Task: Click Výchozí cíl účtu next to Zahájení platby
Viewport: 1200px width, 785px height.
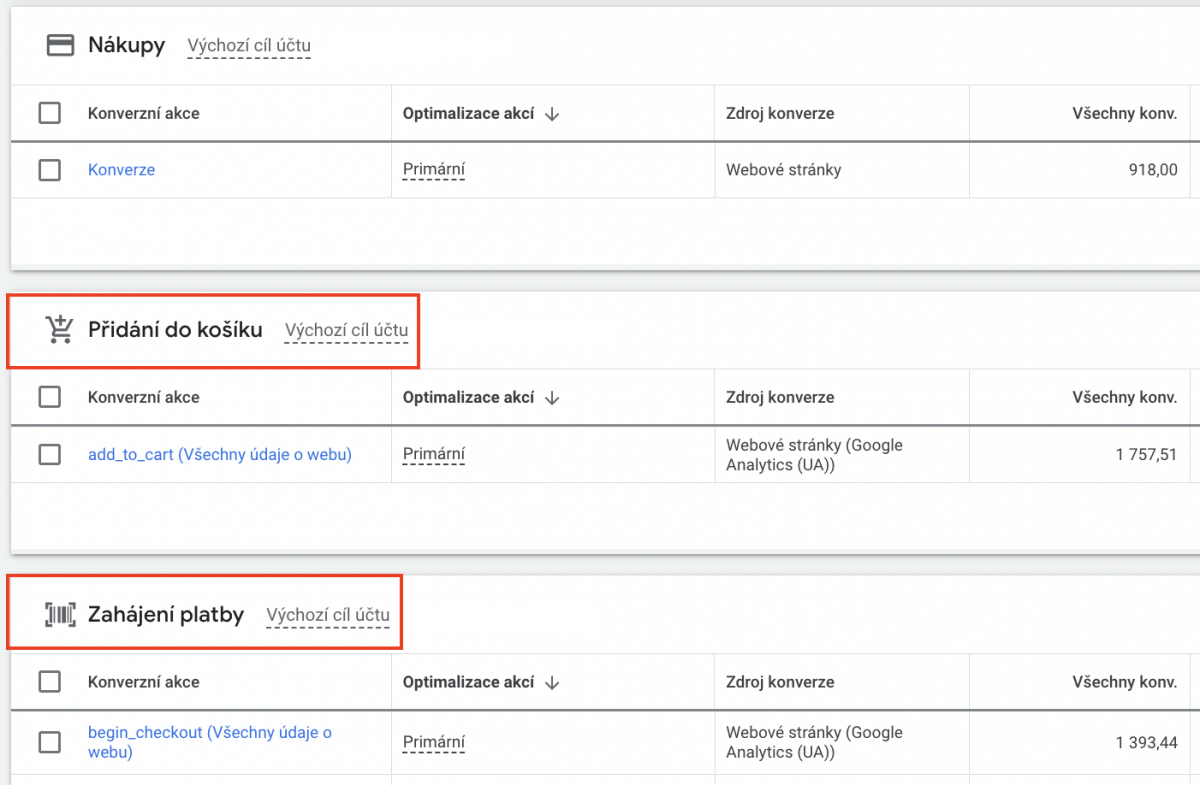Action: (328, 614)
